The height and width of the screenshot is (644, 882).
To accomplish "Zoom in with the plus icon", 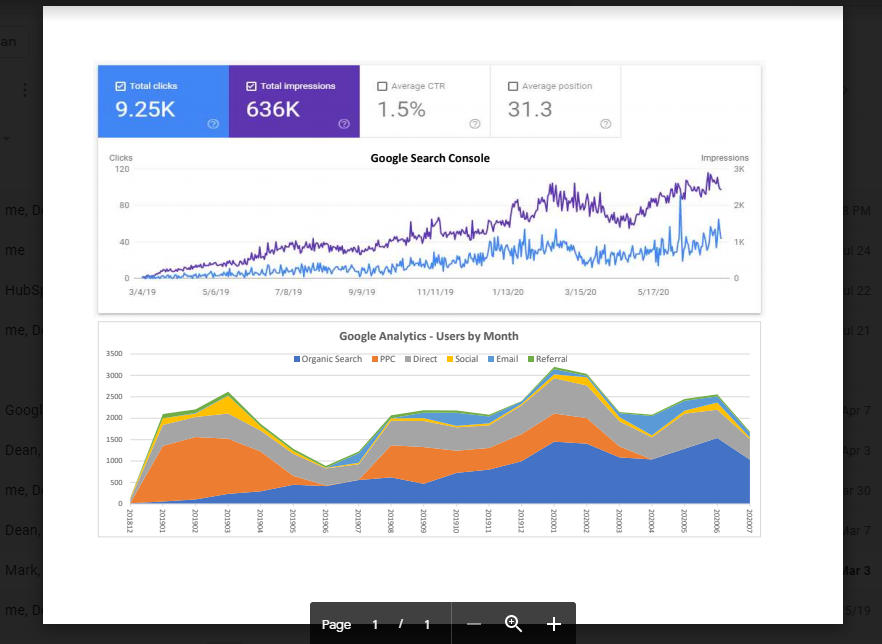I will [x=554, y=624].
